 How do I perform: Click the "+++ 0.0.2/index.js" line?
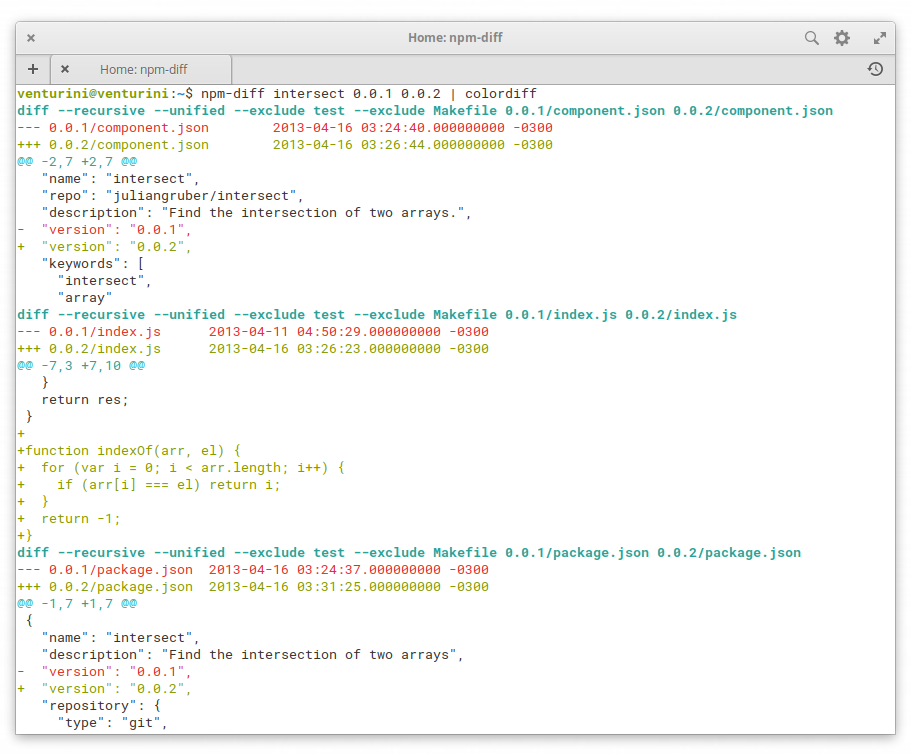pyautogui.click(x=253, y=349)
